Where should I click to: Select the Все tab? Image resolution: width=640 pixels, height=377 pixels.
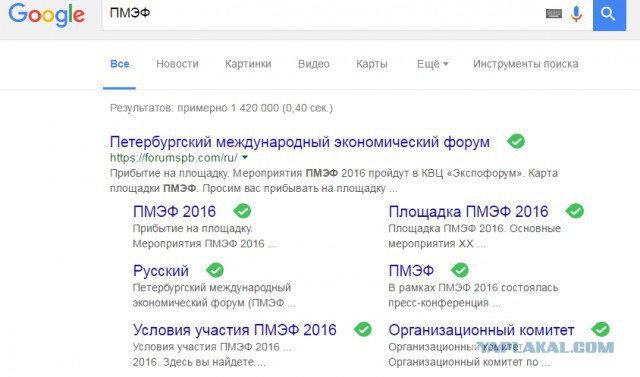pos(120,64)
